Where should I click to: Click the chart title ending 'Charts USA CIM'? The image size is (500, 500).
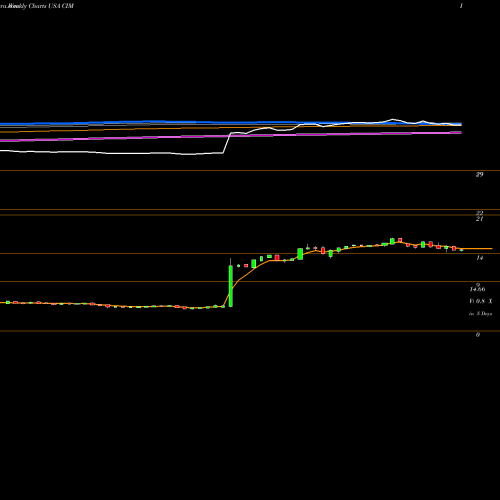(37, 6)
